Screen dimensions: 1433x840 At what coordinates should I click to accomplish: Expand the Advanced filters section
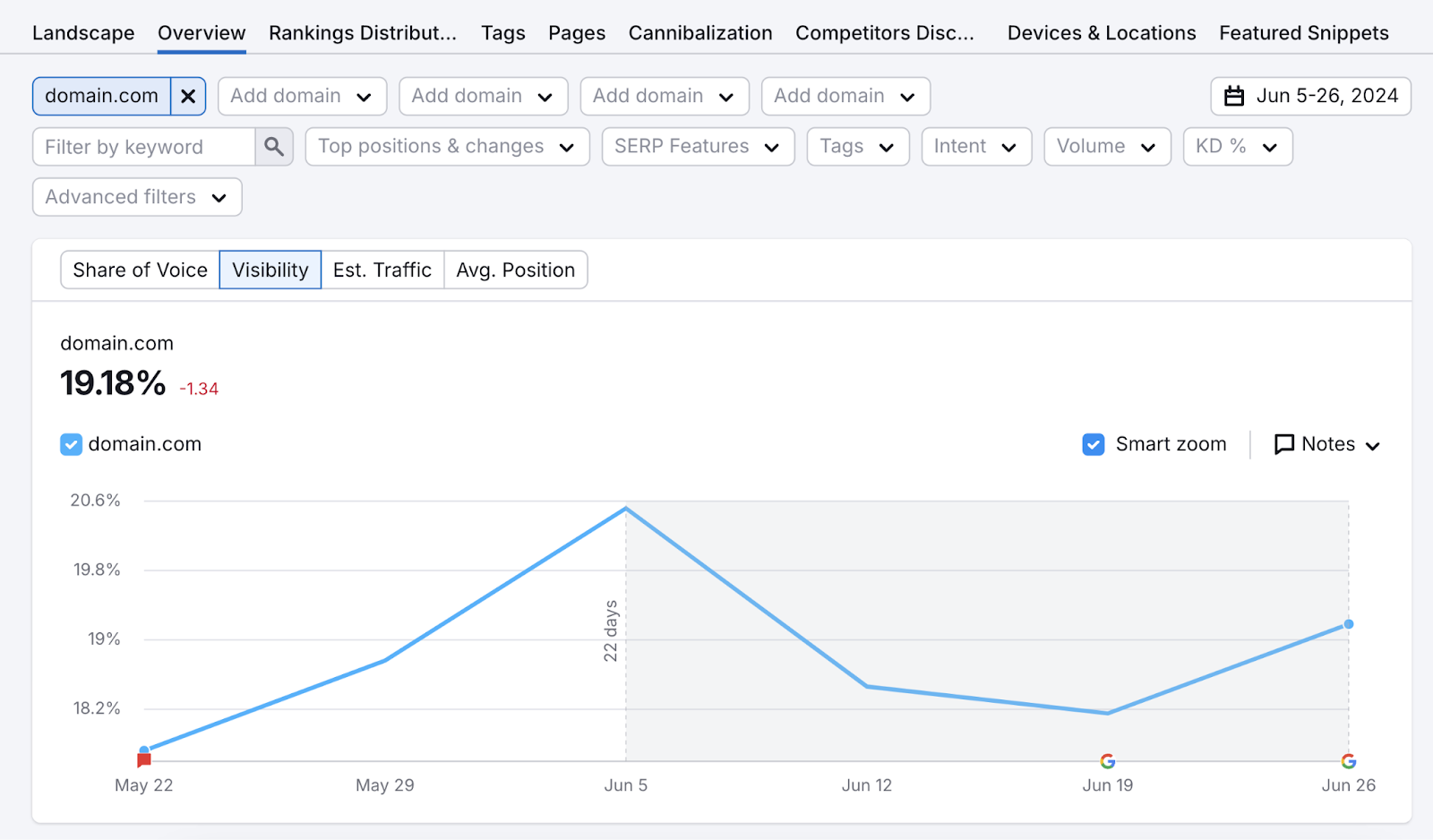click(x=136, y=197)
